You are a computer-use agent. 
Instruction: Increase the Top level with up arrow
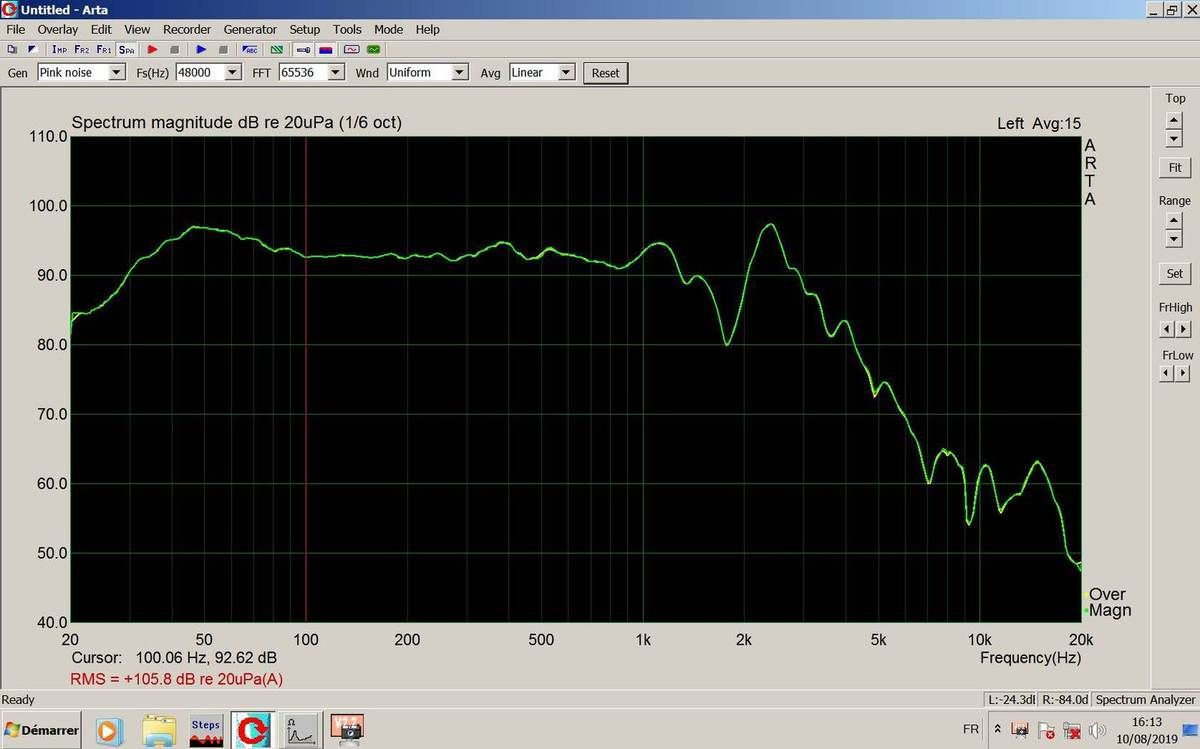point(1174,117)
